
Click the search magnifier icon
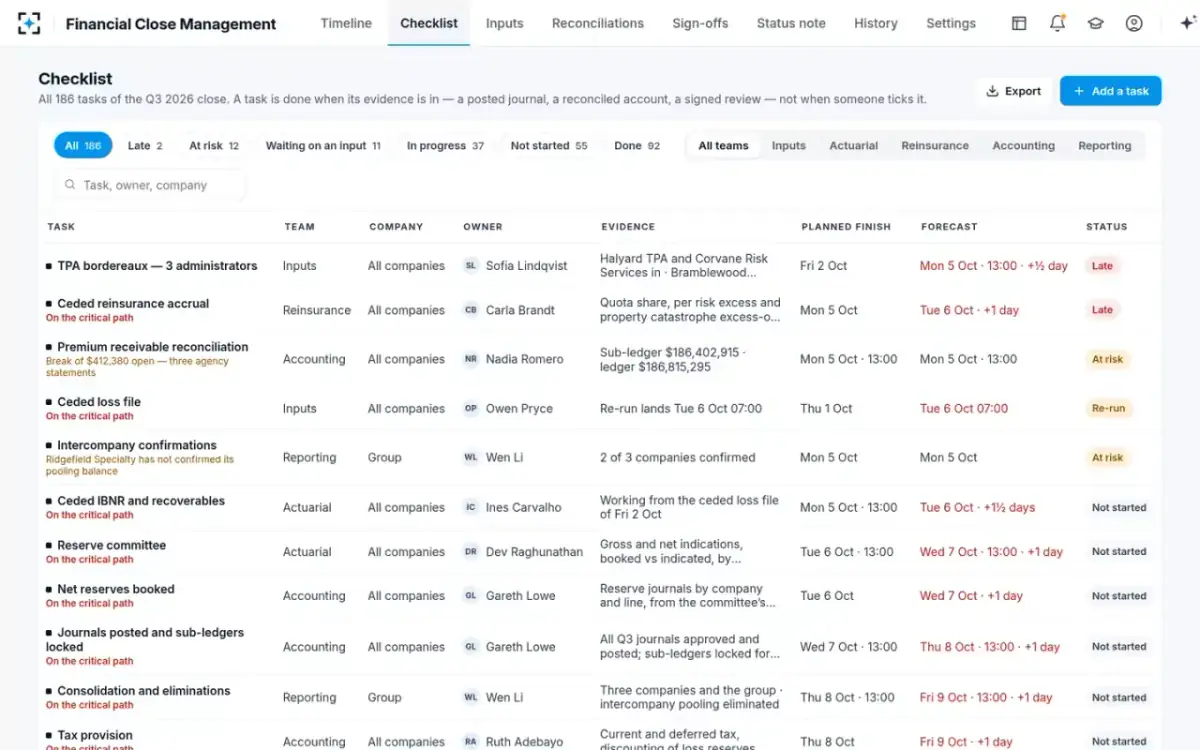coord(70,185)
